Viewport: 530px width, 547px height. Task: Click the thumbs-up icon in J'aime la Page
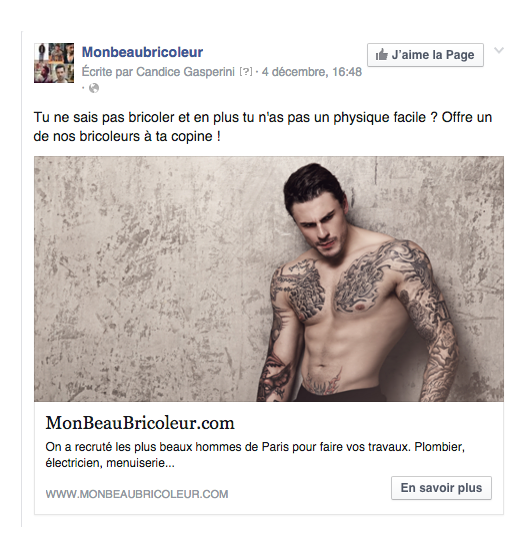pos(381,54)
